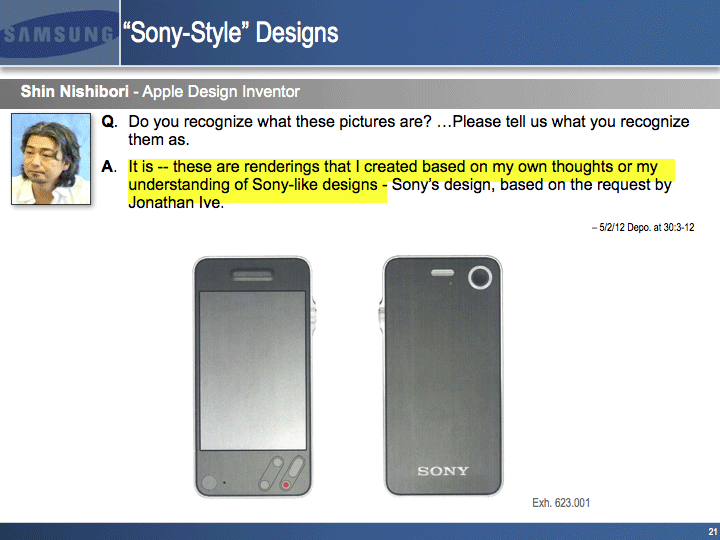The width and height of the screenshot is (720, 540).
Task: Click the "5/2/12 Depo. at 30:3-12" citation
Action: pyautogui.click(x=643, y=228)
